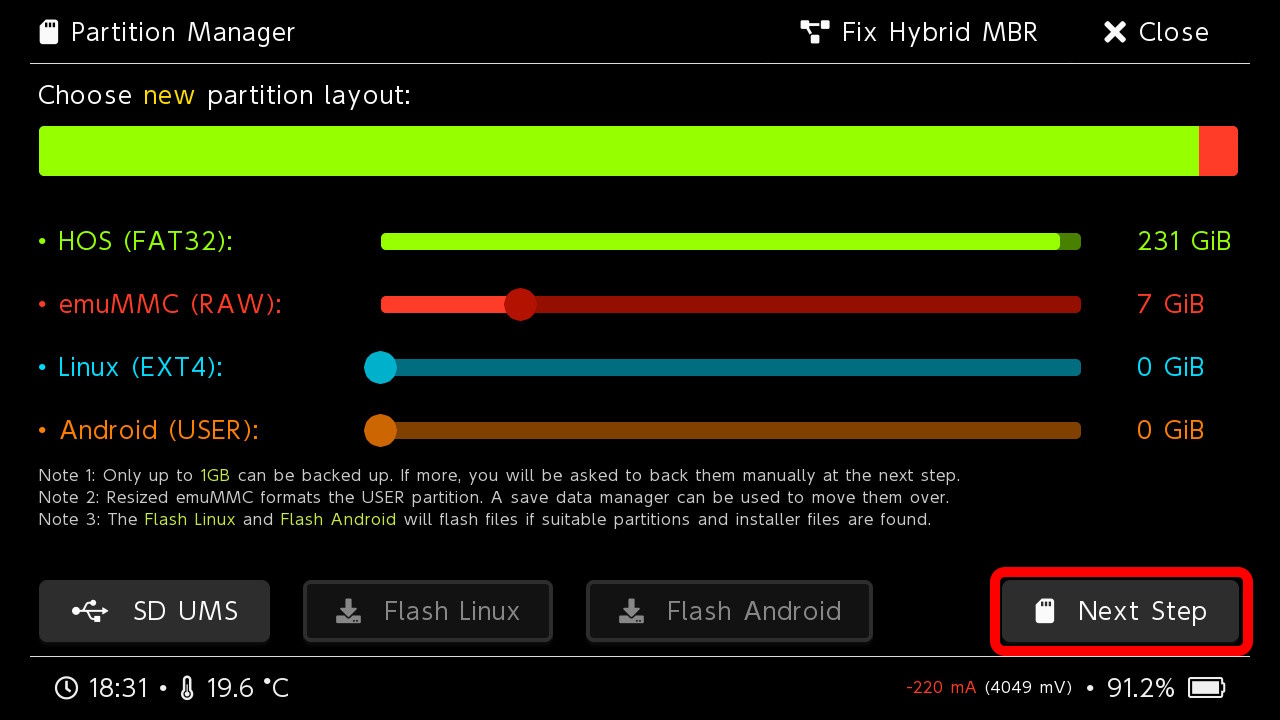
Task: Click the SD card icon on Next Step
Action: [x=1045, y=611]
